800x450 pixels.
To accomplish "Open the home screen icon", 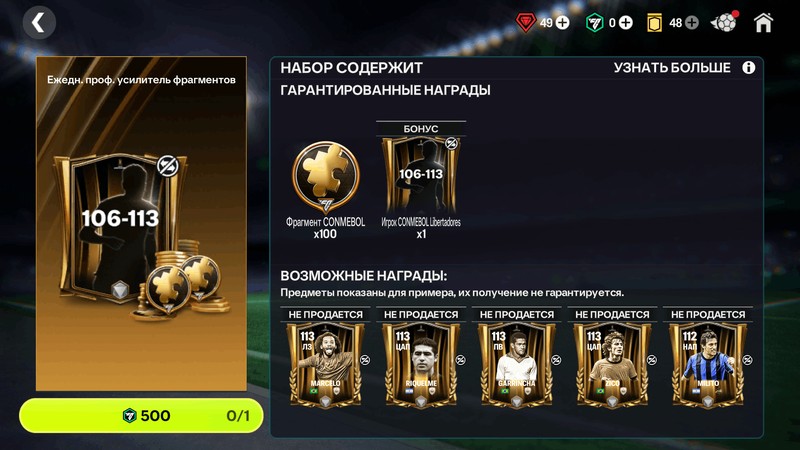I will (x=763, y=23).
